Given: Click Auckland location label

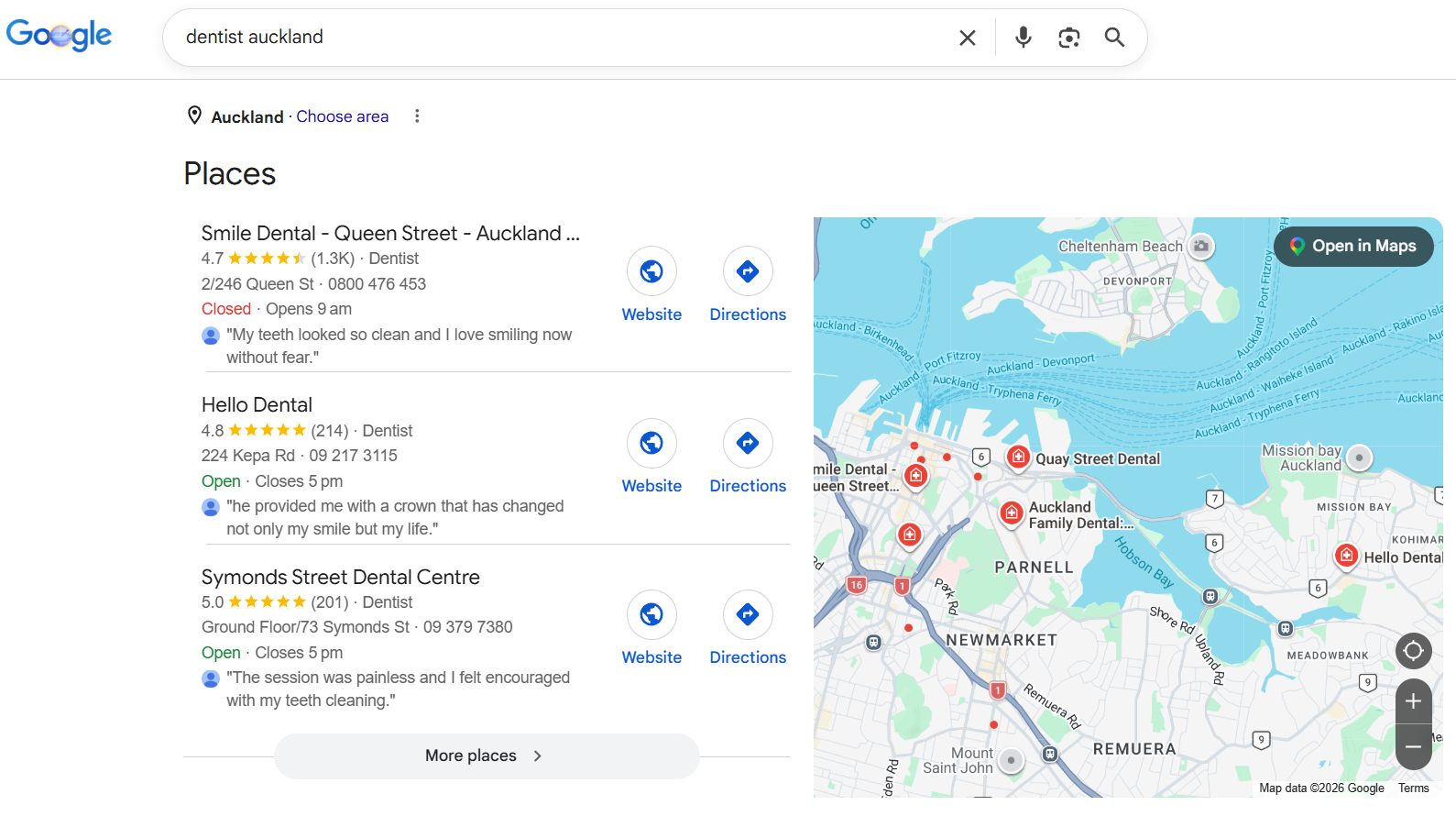Looking at the screenshot, I should pyautogui.click(x=247, y=116).
